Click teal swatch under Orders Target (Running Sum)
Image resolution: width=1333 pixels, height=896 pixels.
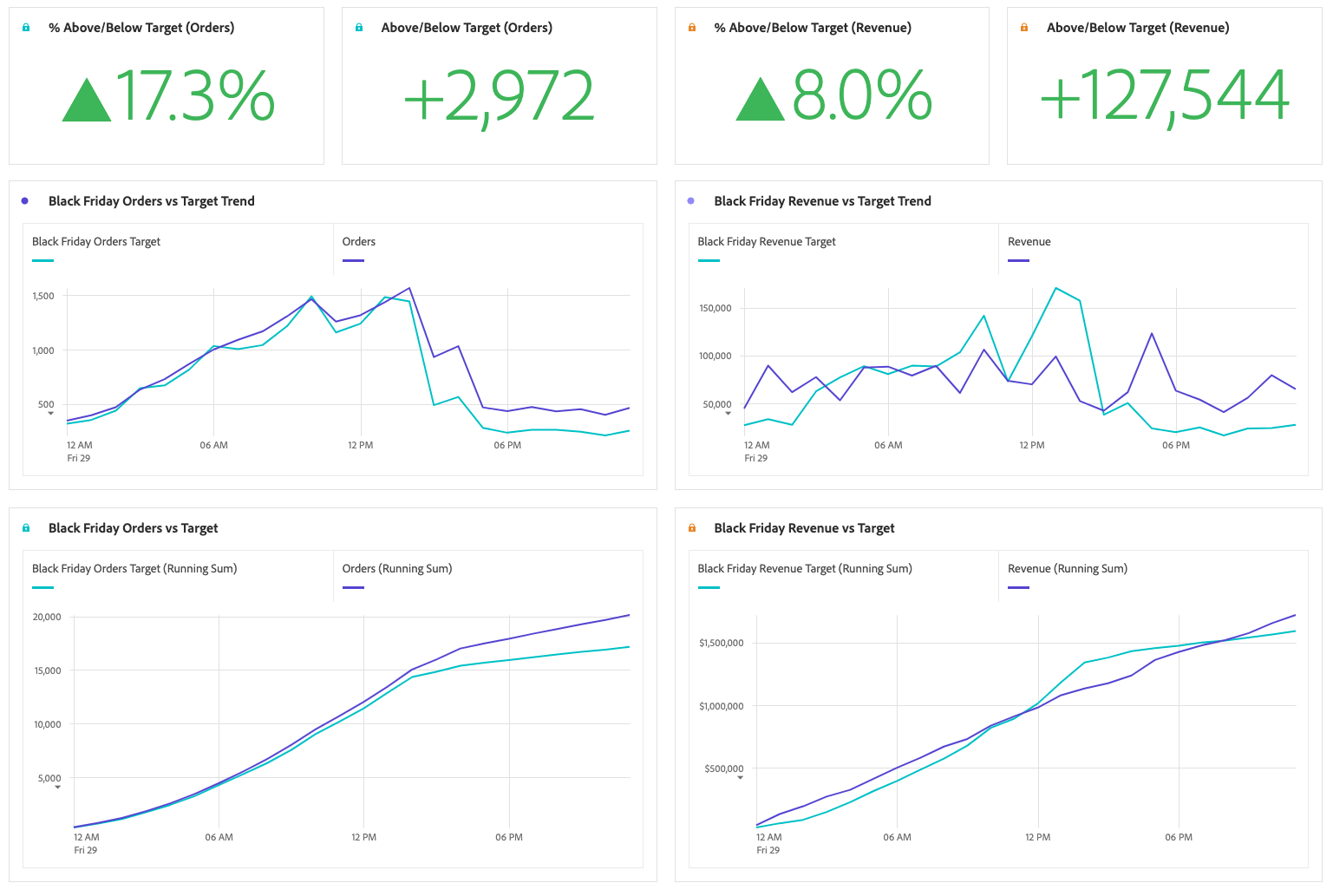(x=42, y=587)
